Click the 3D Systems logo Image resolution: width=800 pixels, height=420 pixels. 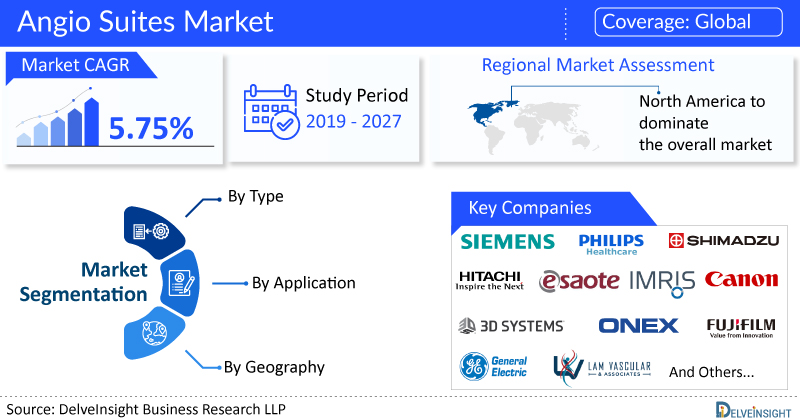(x=511, y=326)
